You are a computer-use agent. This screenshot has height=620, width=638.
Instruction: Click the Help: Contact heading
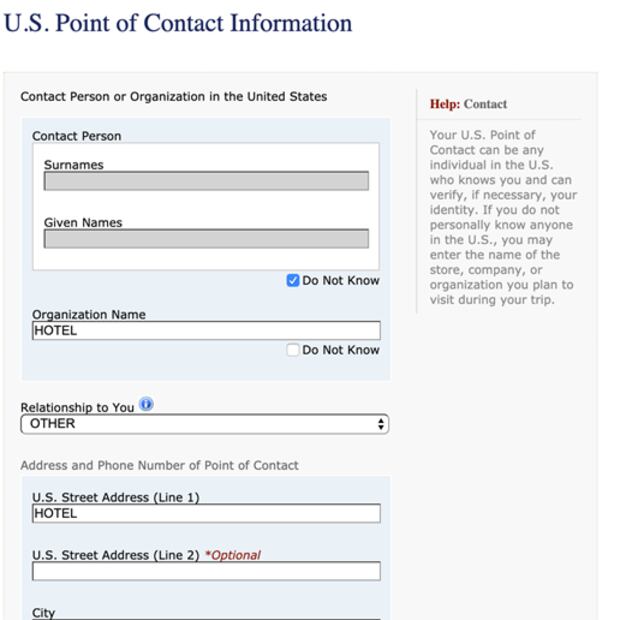click(468, 104)
